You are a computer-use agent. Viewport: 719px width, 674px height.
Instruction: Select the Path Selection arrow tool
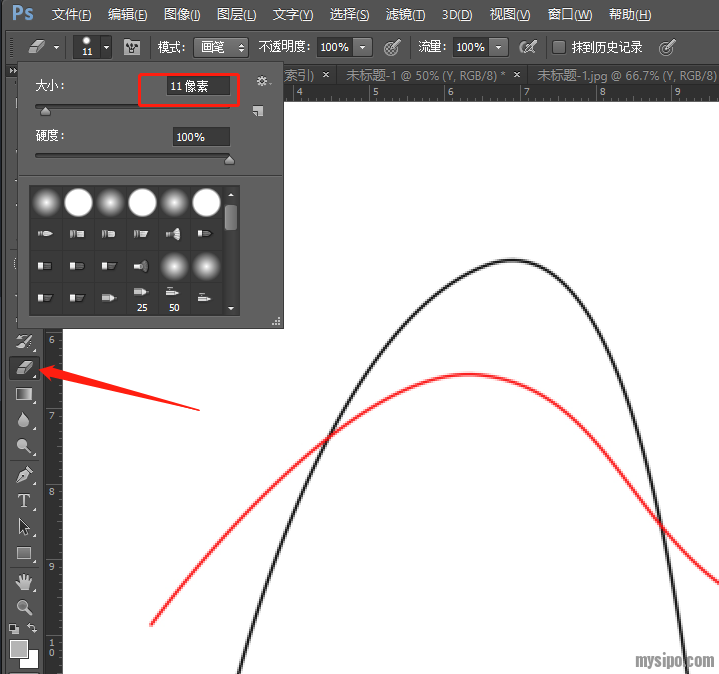[x=24, y=526]
